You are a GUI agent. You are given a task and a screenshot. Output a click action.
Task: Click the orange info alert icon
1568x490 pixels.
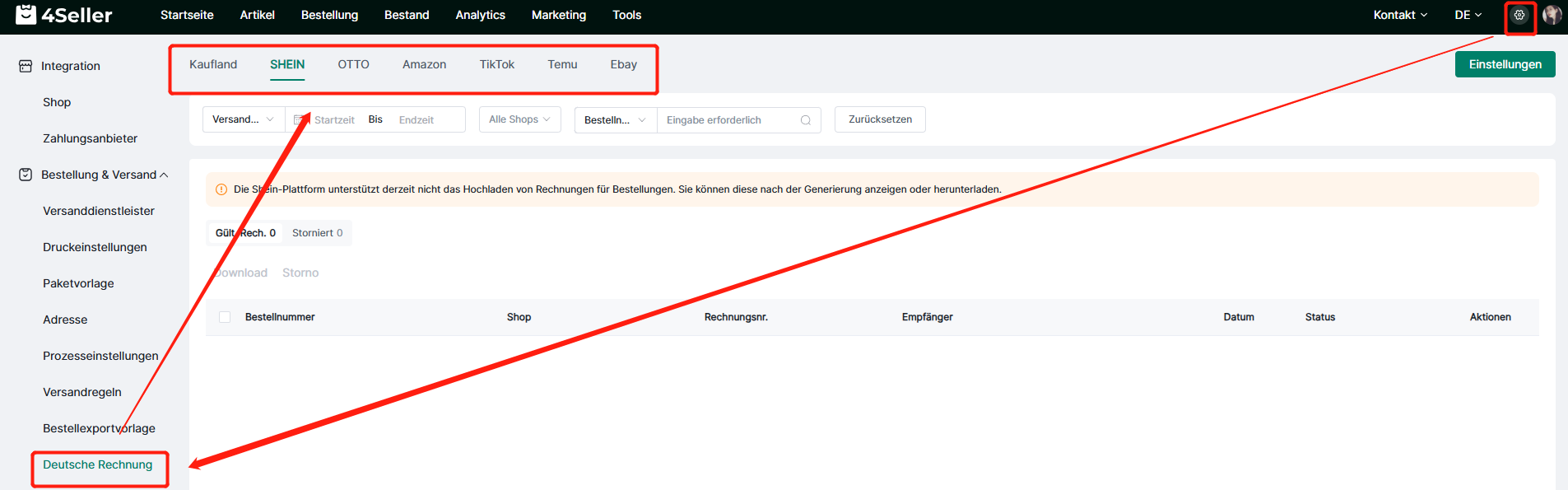(x=221, y=189)
